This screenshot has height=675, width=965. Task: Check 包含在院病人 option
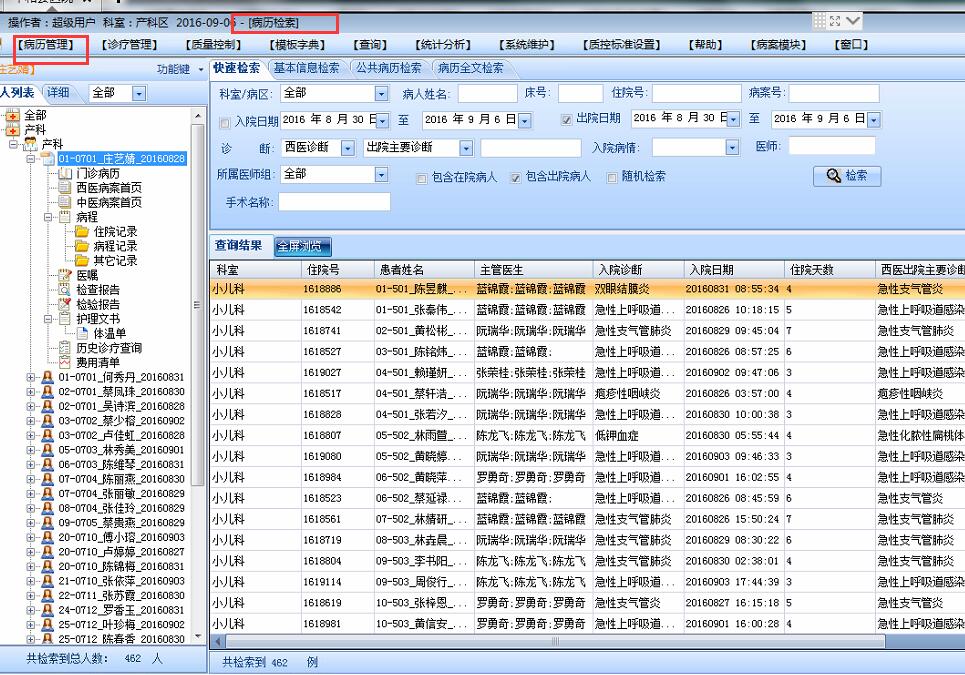click(422, 178)
